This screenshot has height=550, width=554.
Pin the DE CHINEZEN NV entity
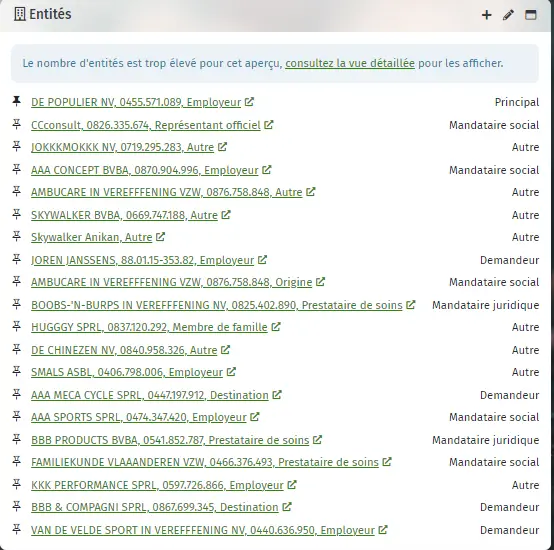pos(17,349)
